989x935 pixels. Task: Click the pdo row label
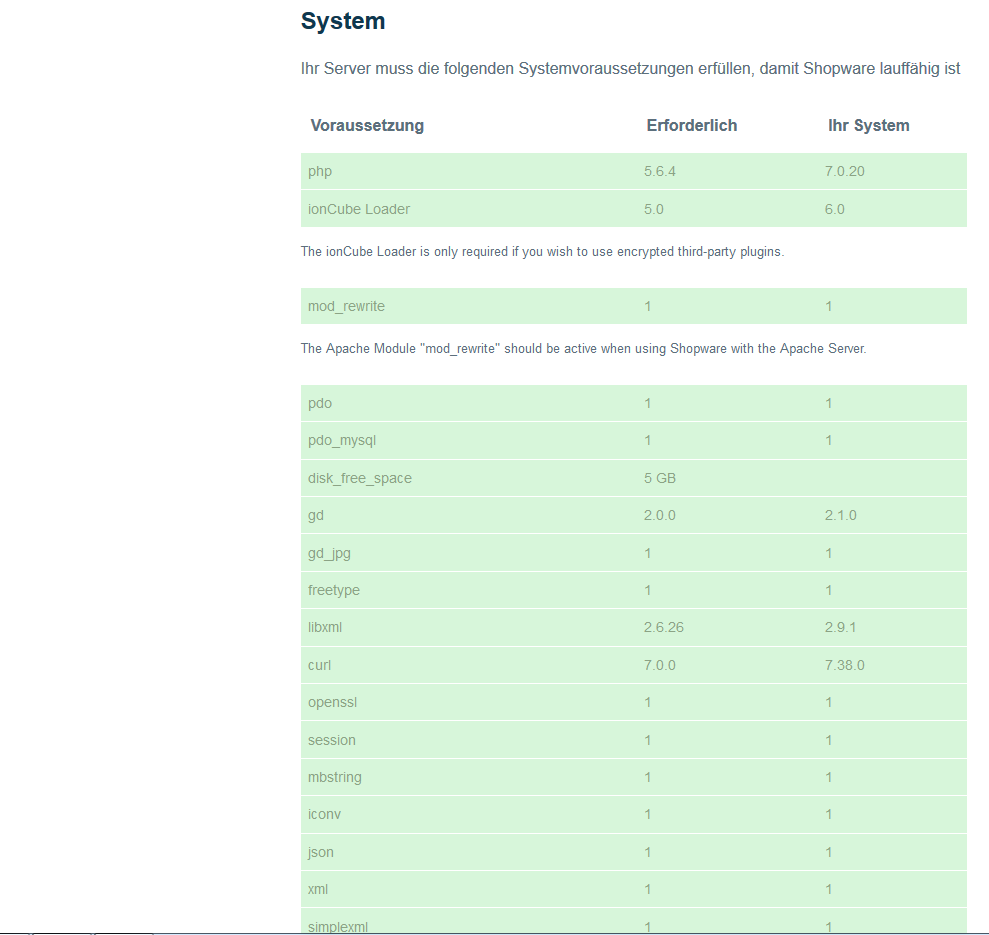tap(320, 403)
